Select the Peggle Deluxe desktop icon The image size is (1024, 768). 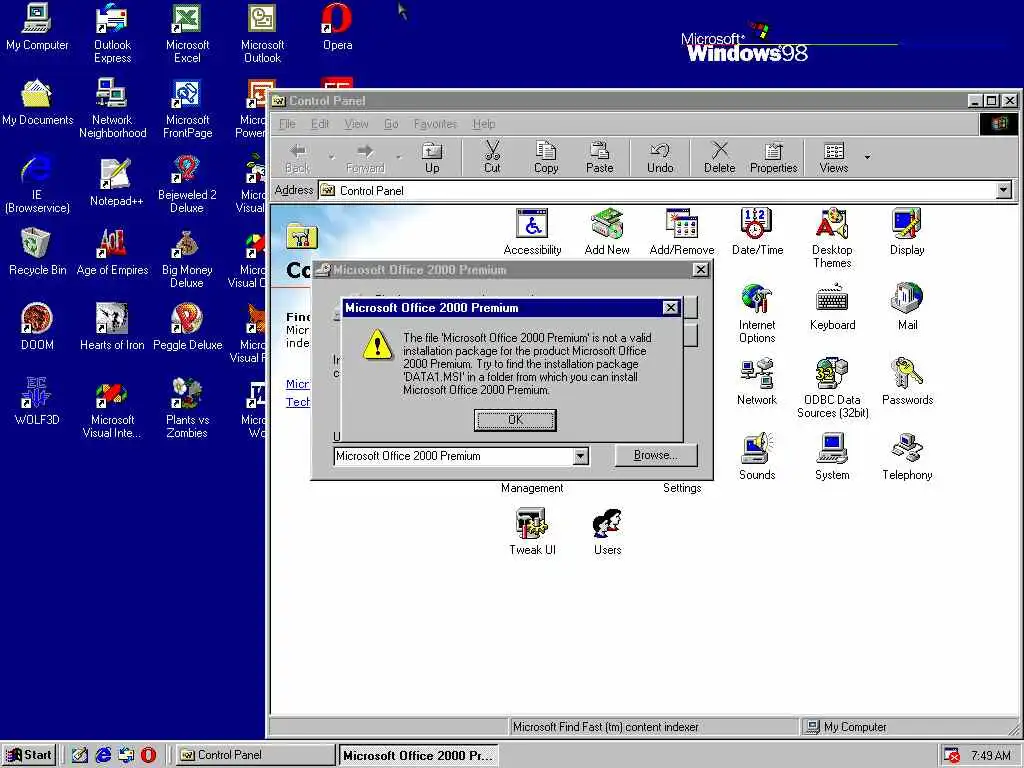coord(187,327)
